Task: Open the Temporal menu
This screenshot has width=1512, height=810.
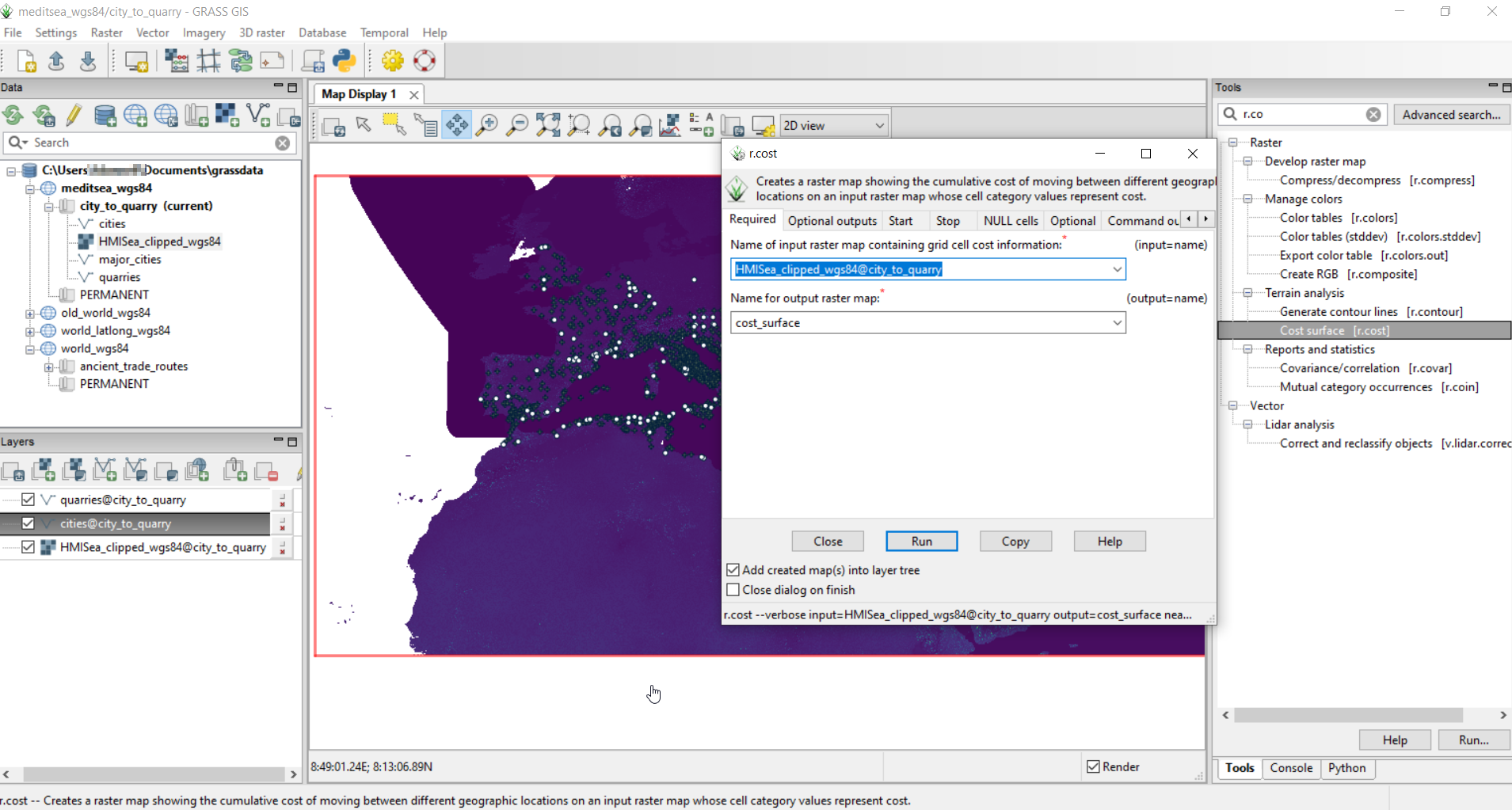Action: 383,32
